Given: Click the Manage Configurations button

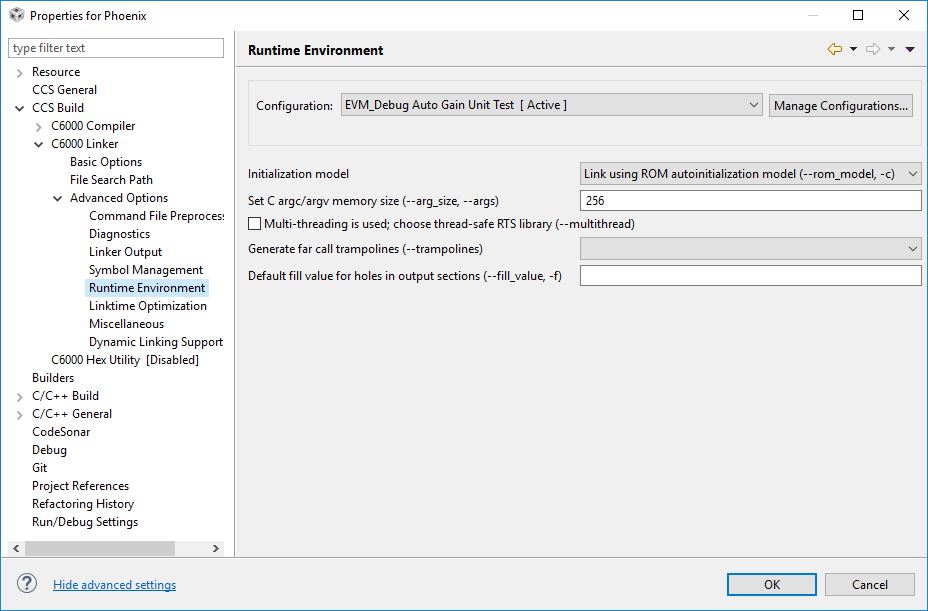Looking at the screenshot, I should click(840, 105).
